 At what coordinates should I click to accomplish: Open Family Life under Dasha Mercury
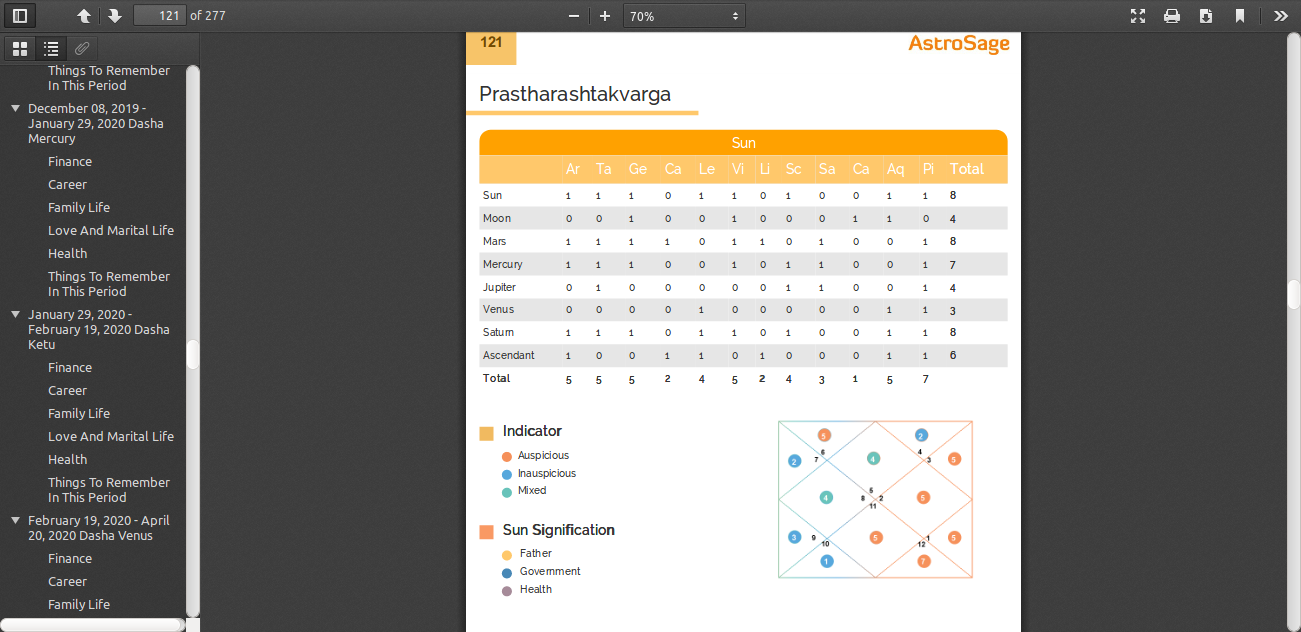point(79,207)
